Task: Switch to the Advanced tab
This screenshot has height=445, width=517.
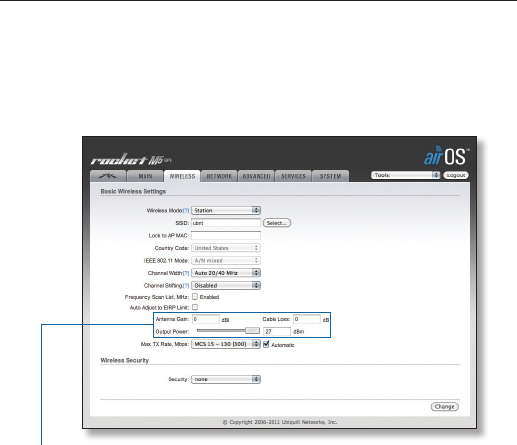Action: 256,176
